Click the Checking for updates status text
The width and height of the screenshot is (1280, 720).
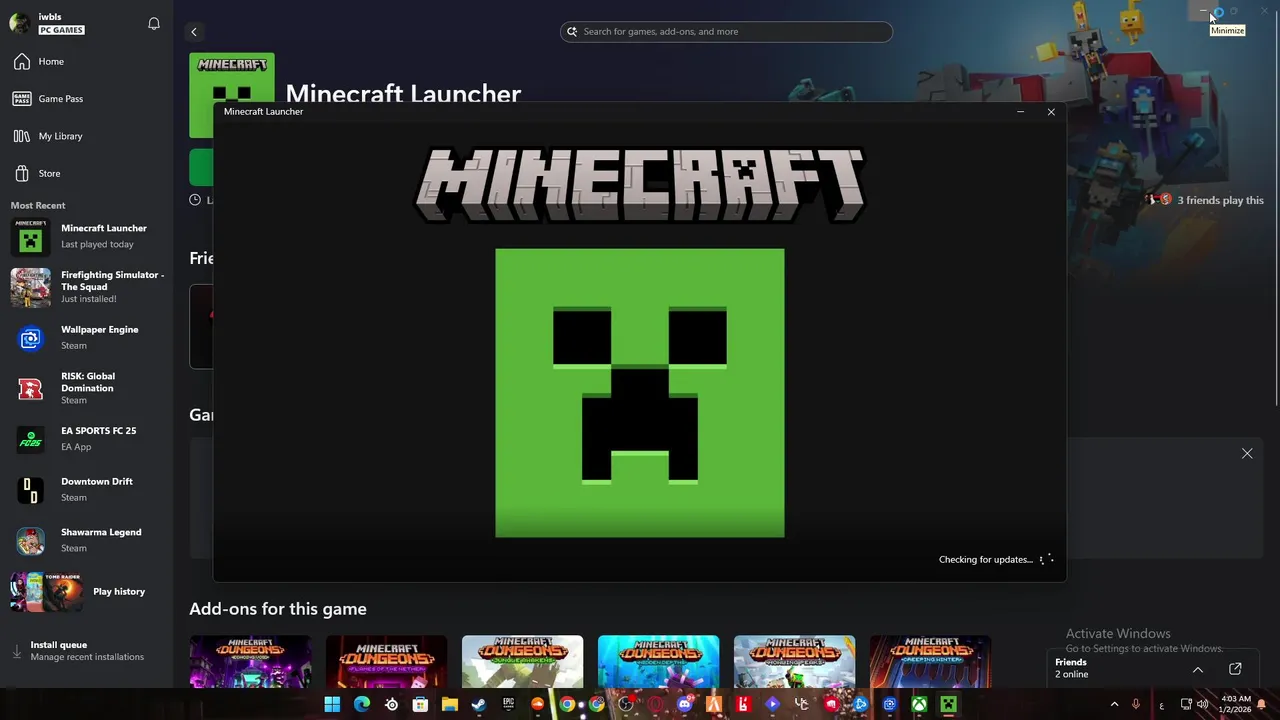[986, 560]
